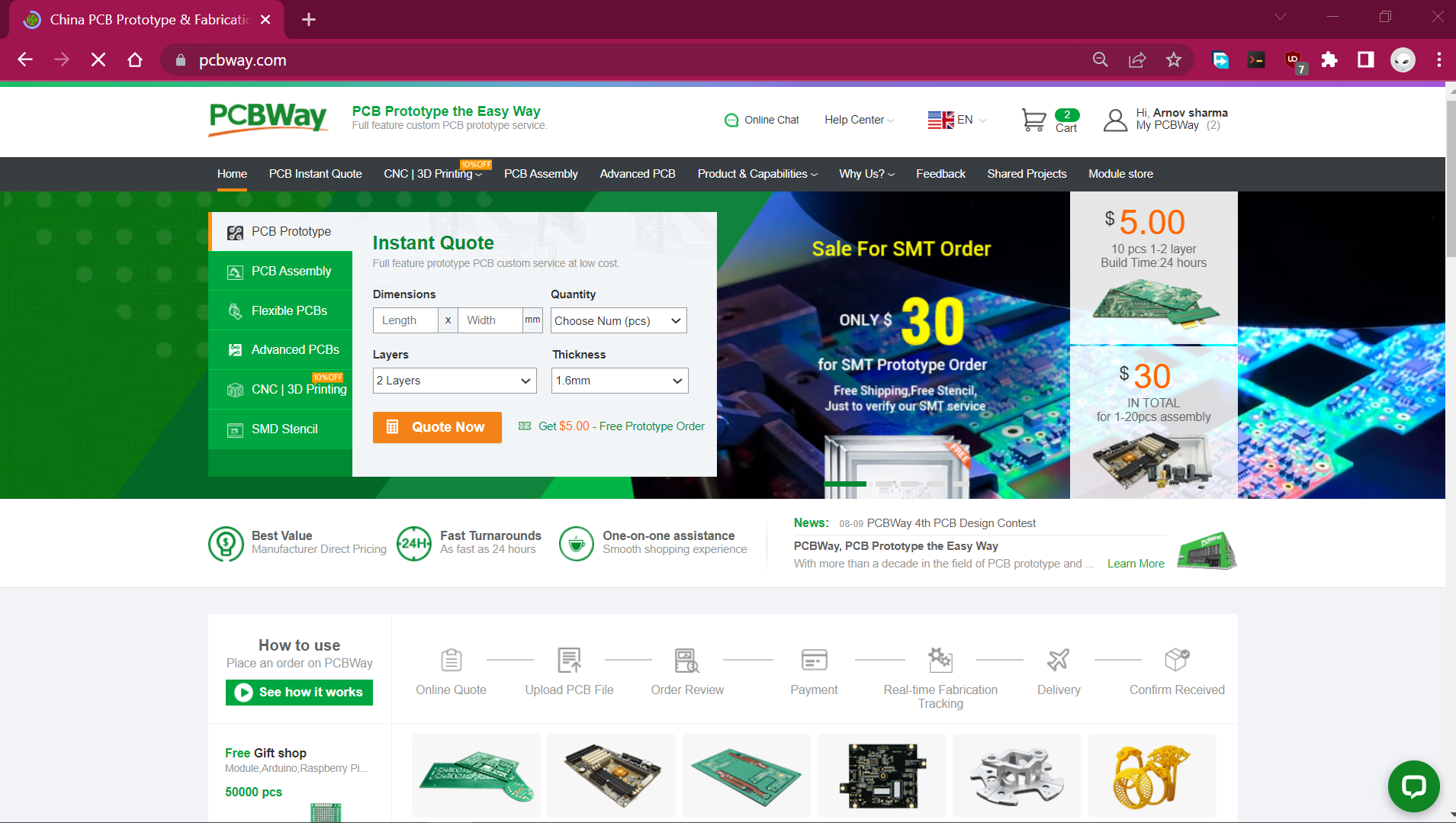Expand Product & Capabilities menu
This screenshot has height=823, width=1456.
pyautogui.click(x=757, y=174)
